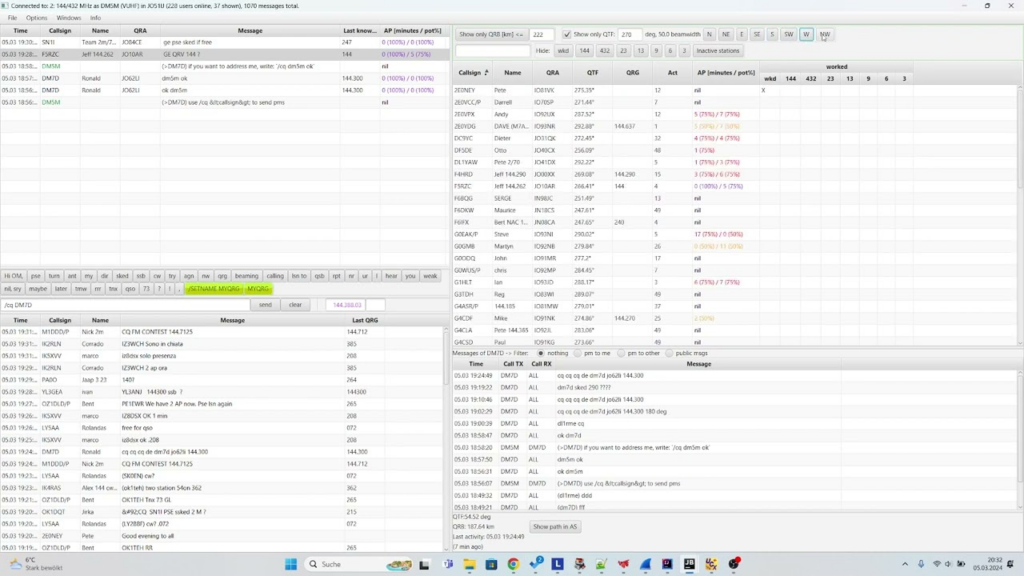The image size is (1024, 576).
Task: Set beam direction to NW
Action: [825, 35]
